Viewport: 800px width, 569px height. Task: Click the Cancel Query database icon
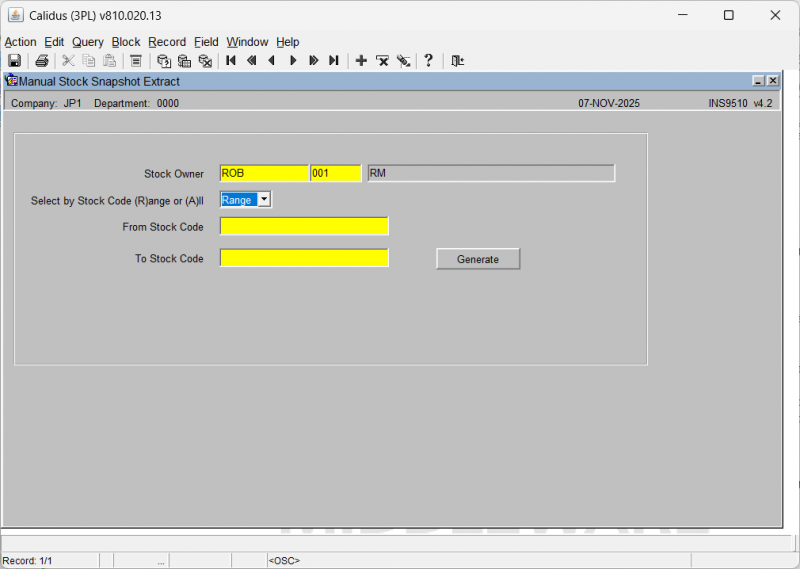tap(205, 61)
